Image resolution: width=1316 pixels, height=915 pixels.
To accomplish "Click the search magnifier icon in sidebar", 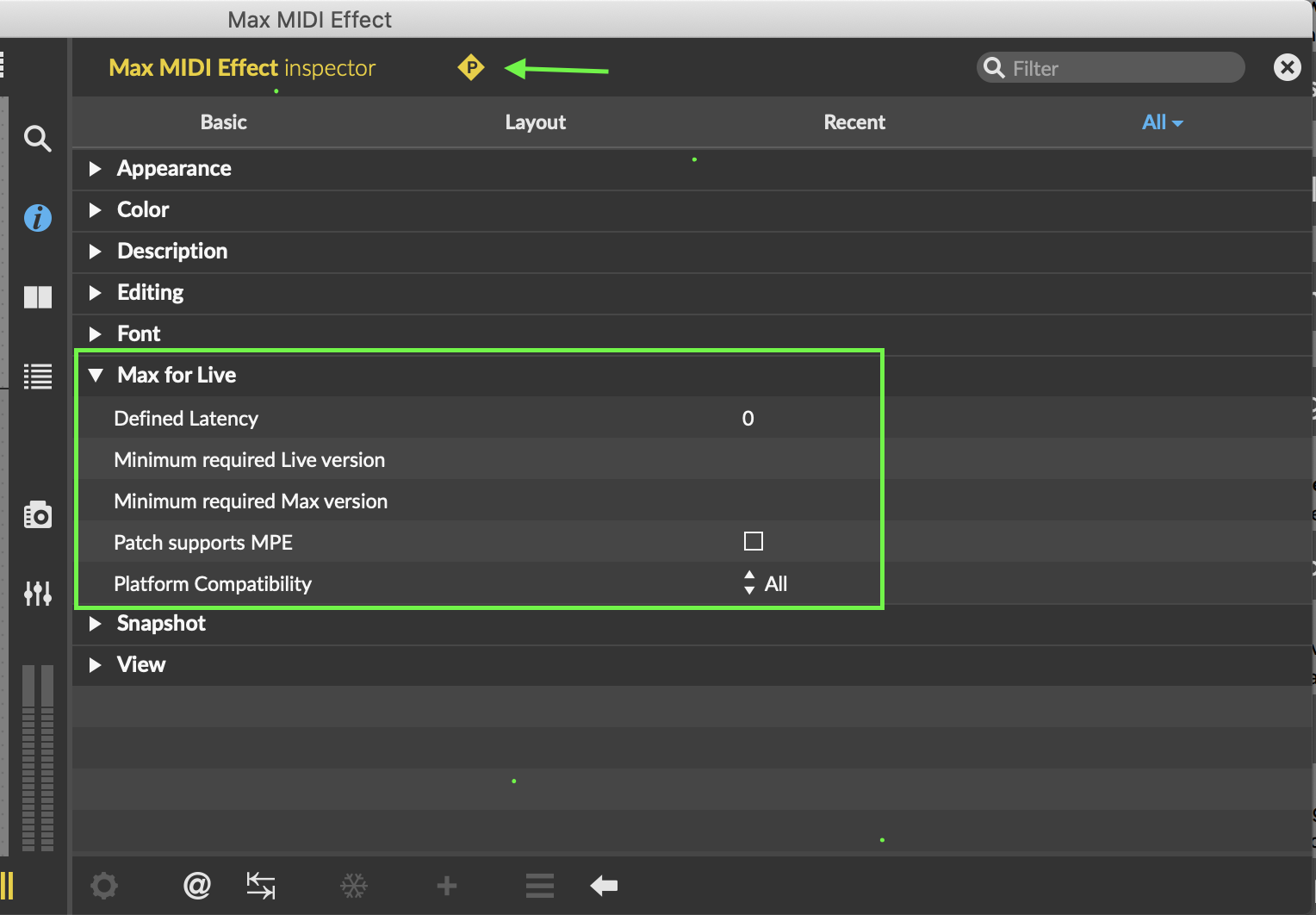I will 37,138.
